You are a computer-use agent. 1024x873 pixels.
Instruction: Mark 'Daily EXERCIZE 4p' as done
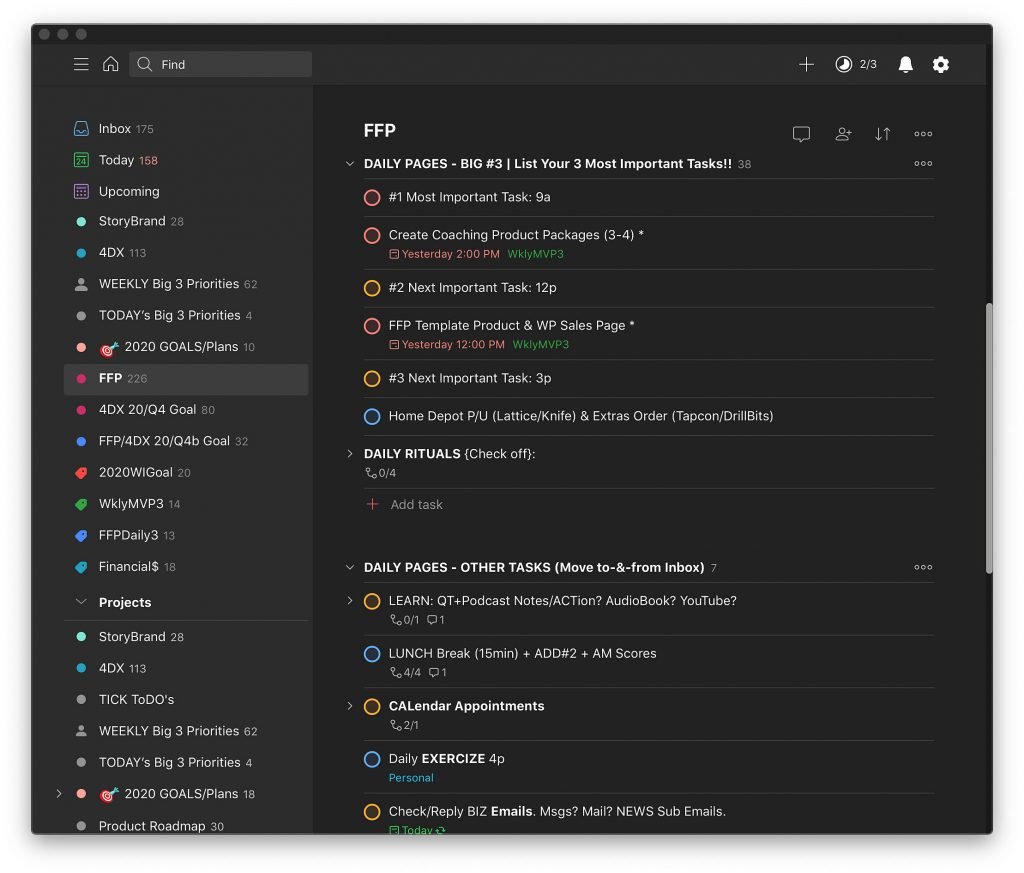pos(372,758)
